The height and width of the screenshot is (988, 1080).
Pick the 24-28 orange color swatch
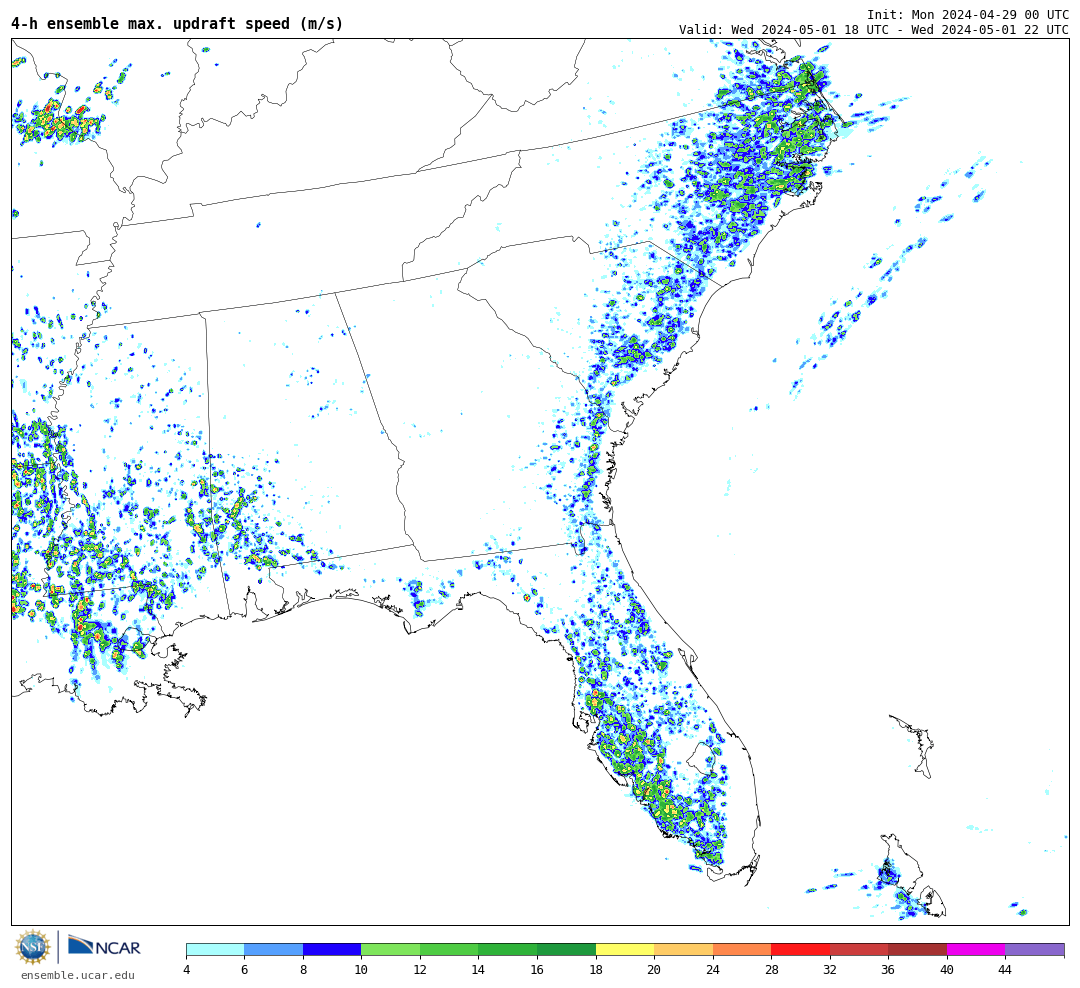tap(742, 949)
